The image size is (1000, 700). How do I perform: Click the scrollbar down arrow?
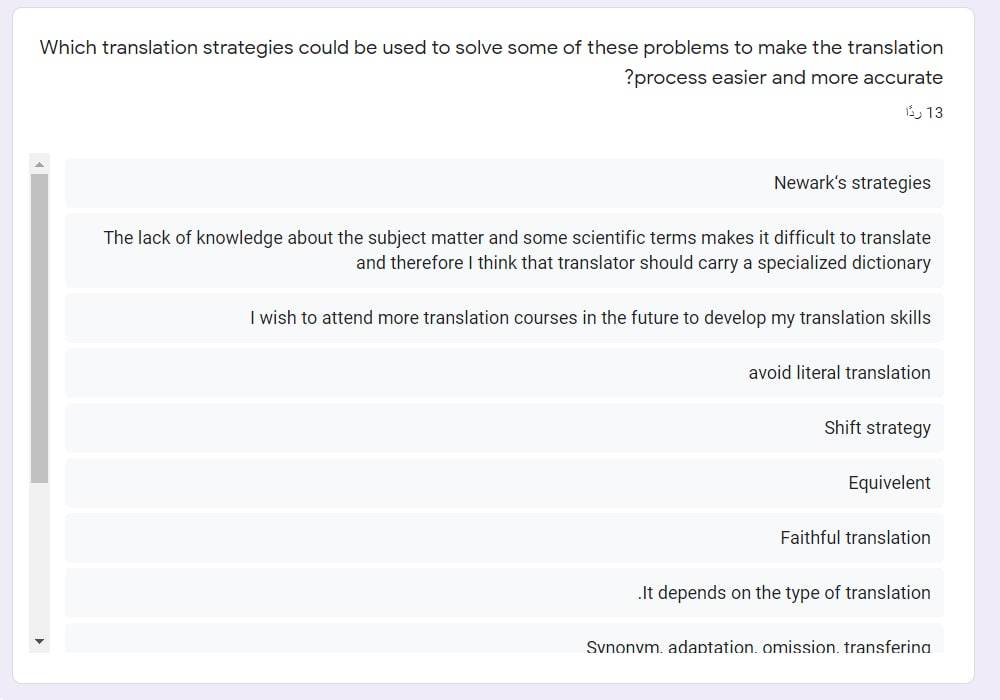pyautogui.click(x=40, y=641)
